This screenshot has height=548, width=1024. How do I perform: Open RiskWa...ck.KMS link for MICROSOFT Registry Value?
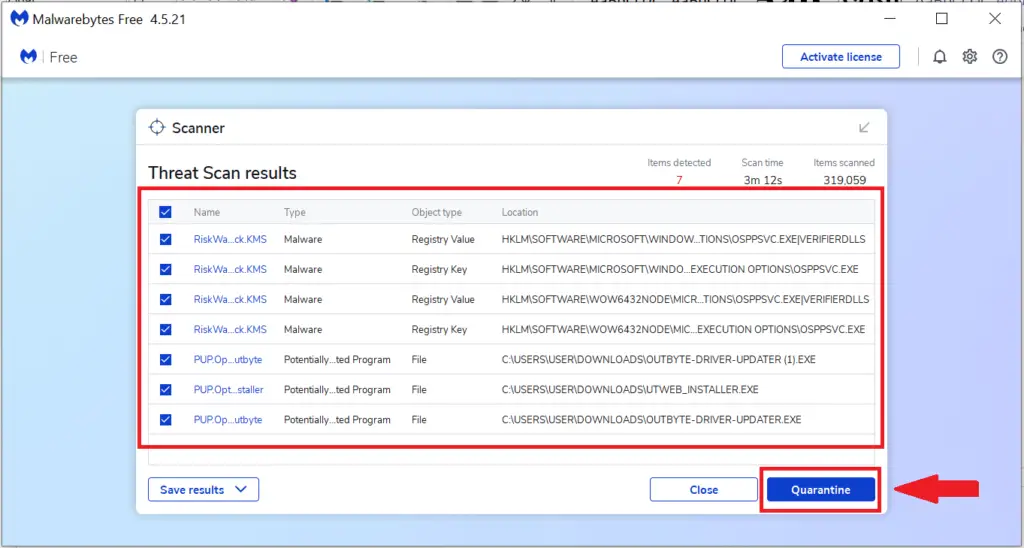230,240
